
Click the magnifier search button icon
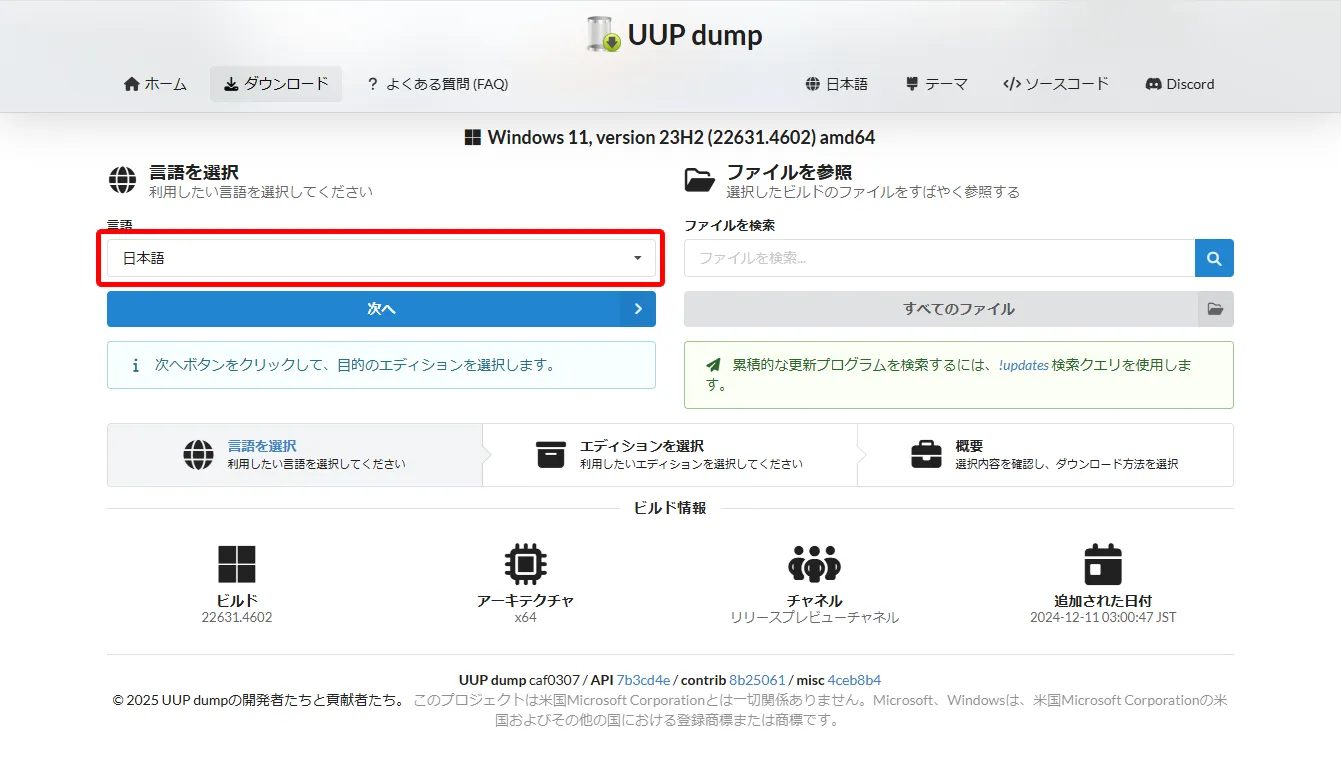point(1214,258)
